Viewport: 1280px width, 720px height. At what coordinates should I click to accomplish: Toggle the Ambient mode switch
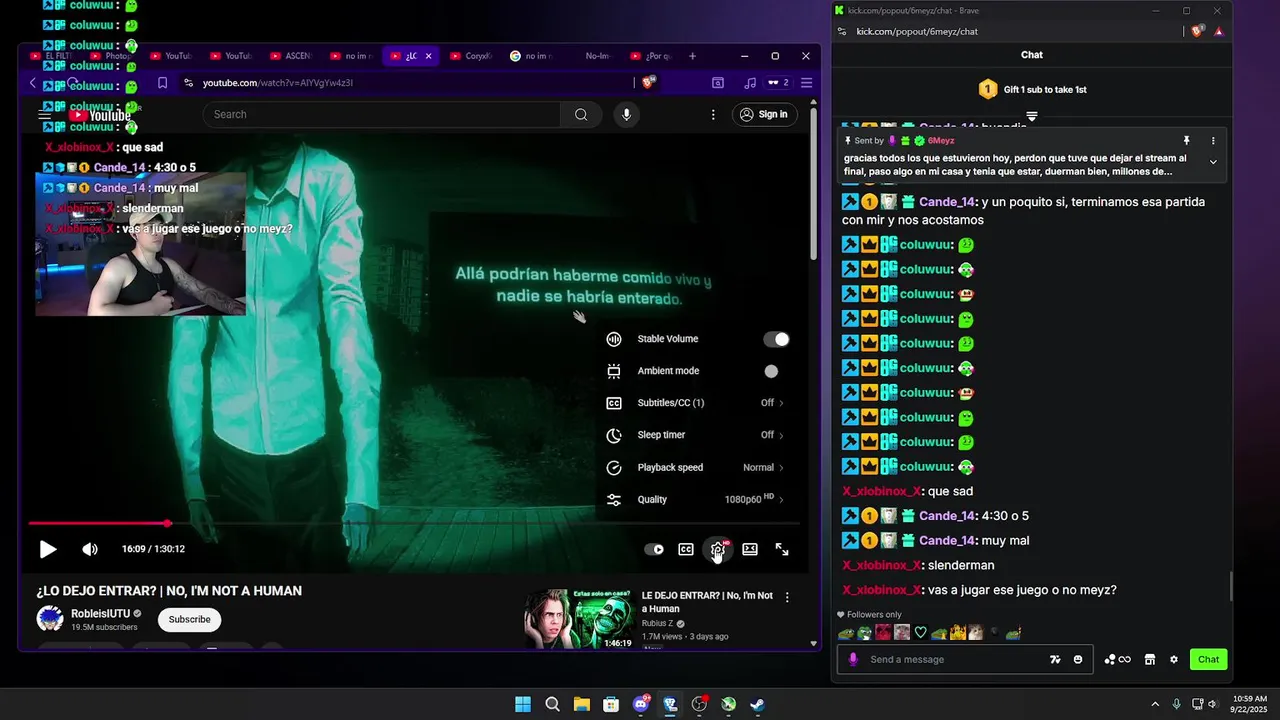[x=771, y=371]
